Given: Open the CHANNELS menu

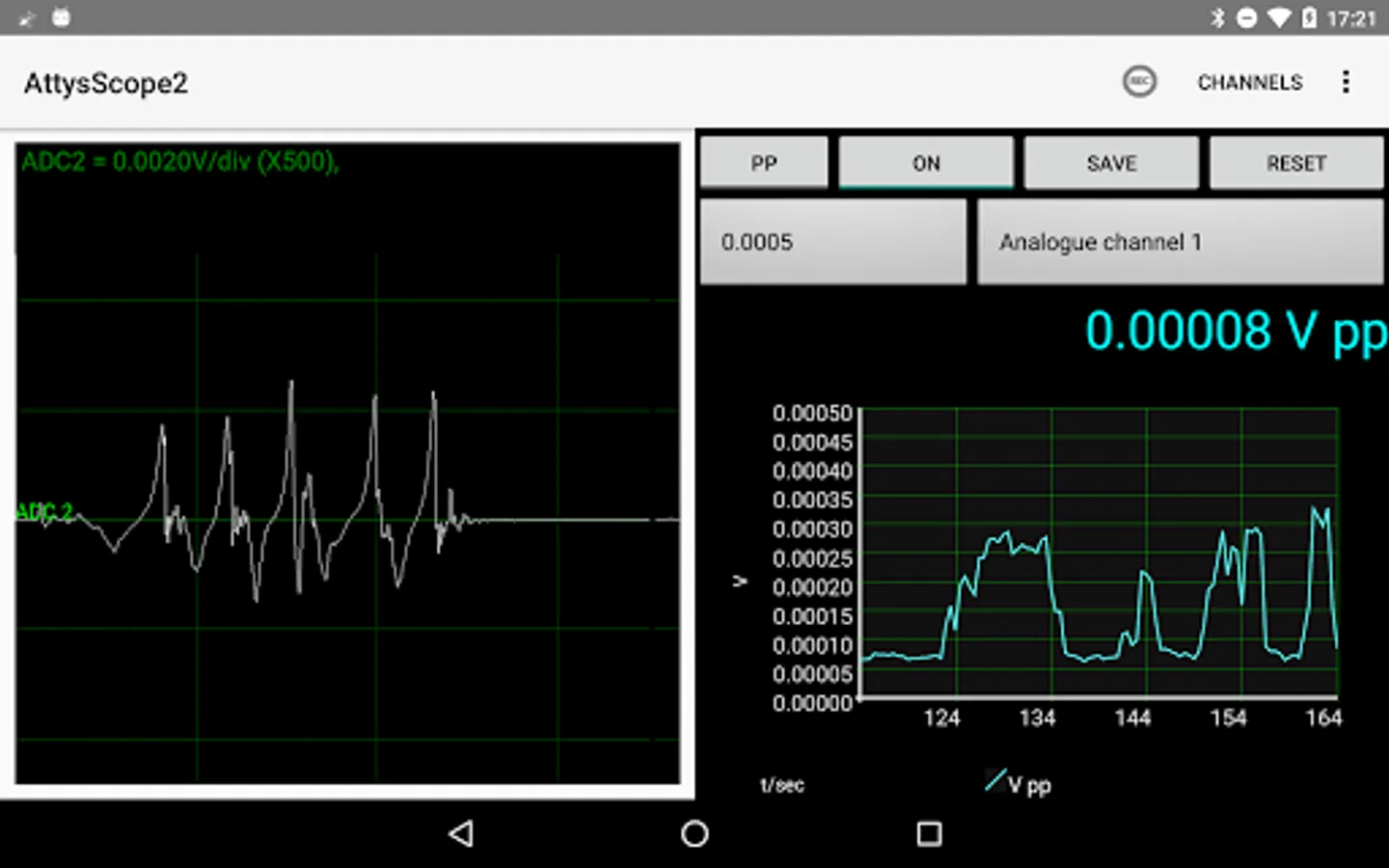Looking at the screenshot, I should (1250, 83).
